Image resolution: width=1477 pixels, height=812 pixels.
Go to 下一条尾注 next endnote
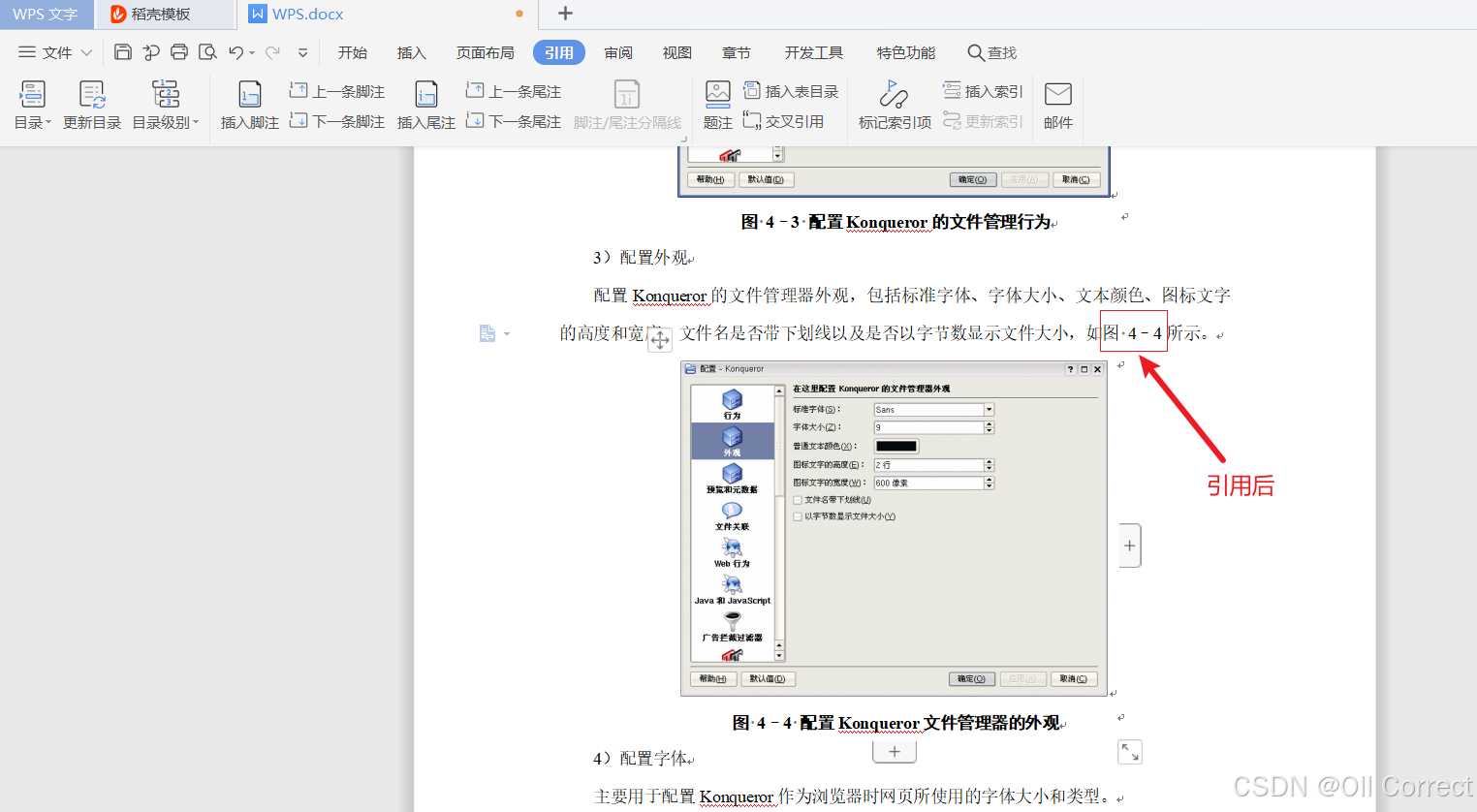click(x=514, y=121)
